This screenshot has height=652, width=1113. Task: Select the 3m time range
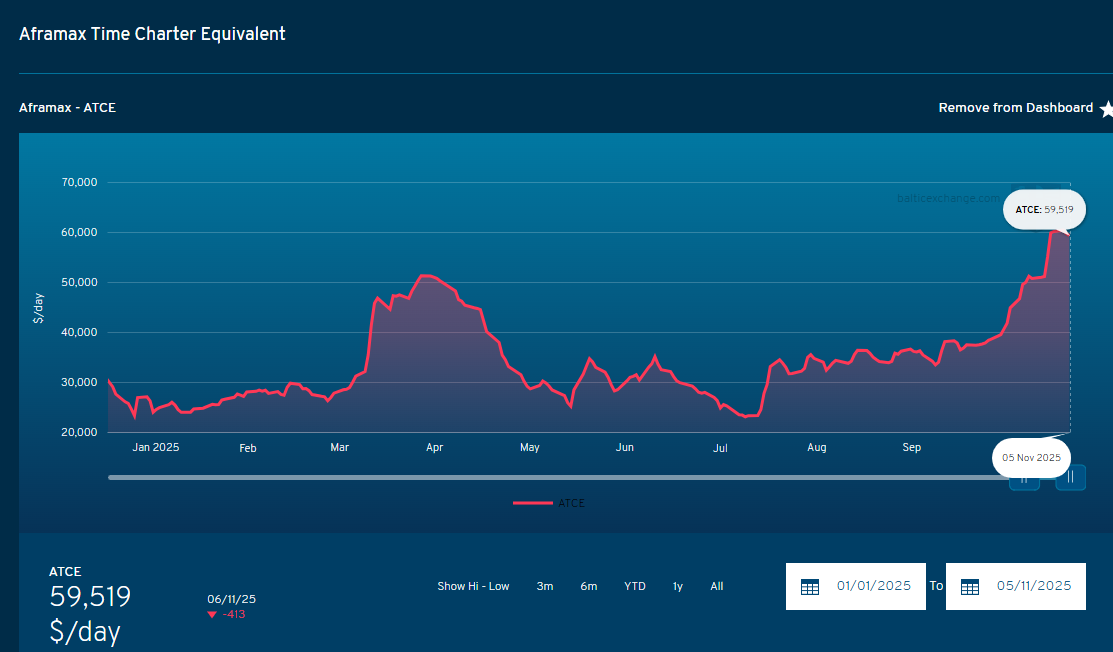[545, 586]
